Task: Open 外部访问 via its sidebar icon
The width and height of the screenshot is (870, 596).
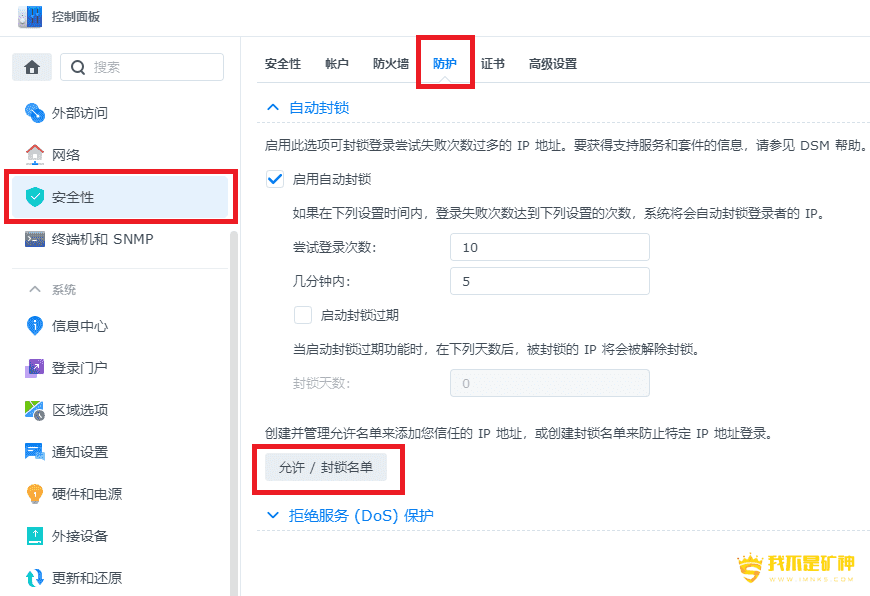Action: coord(35,113)
